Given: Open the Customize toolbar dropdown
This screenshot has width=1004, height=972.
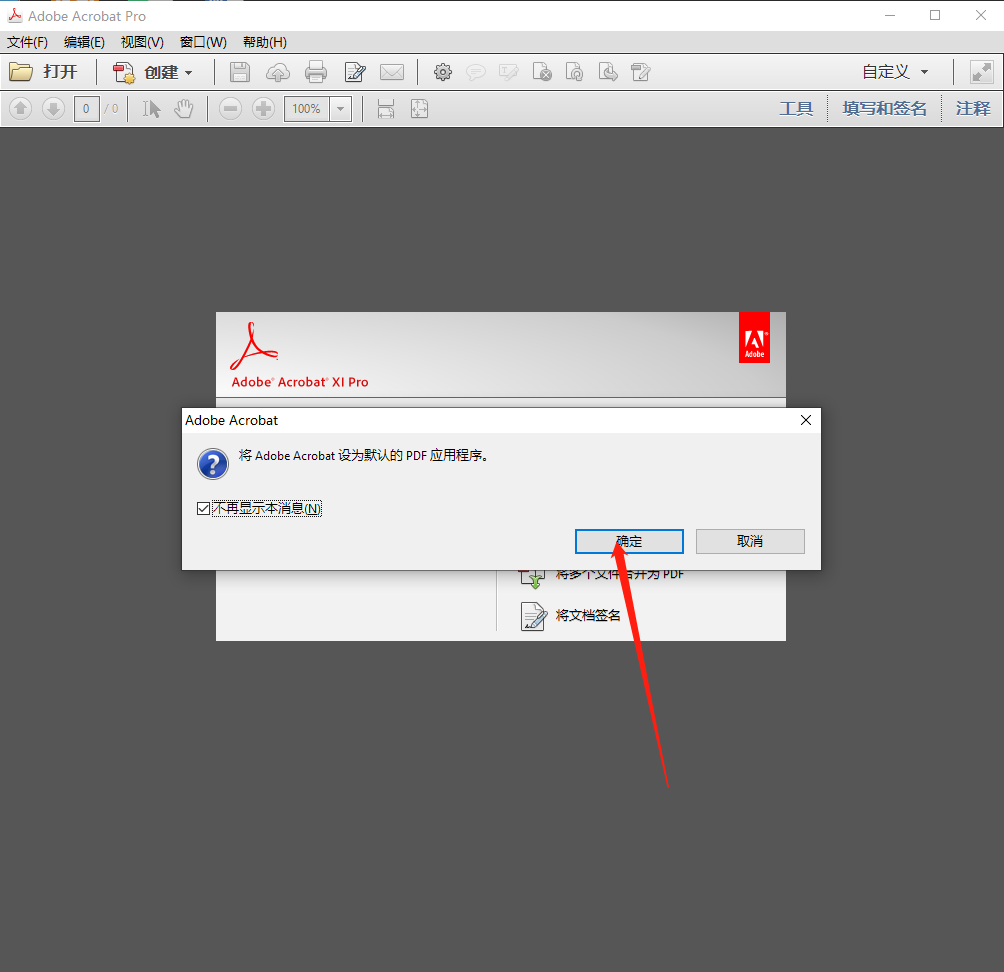Looking at the screenshot, I should [x=895, y=72].
